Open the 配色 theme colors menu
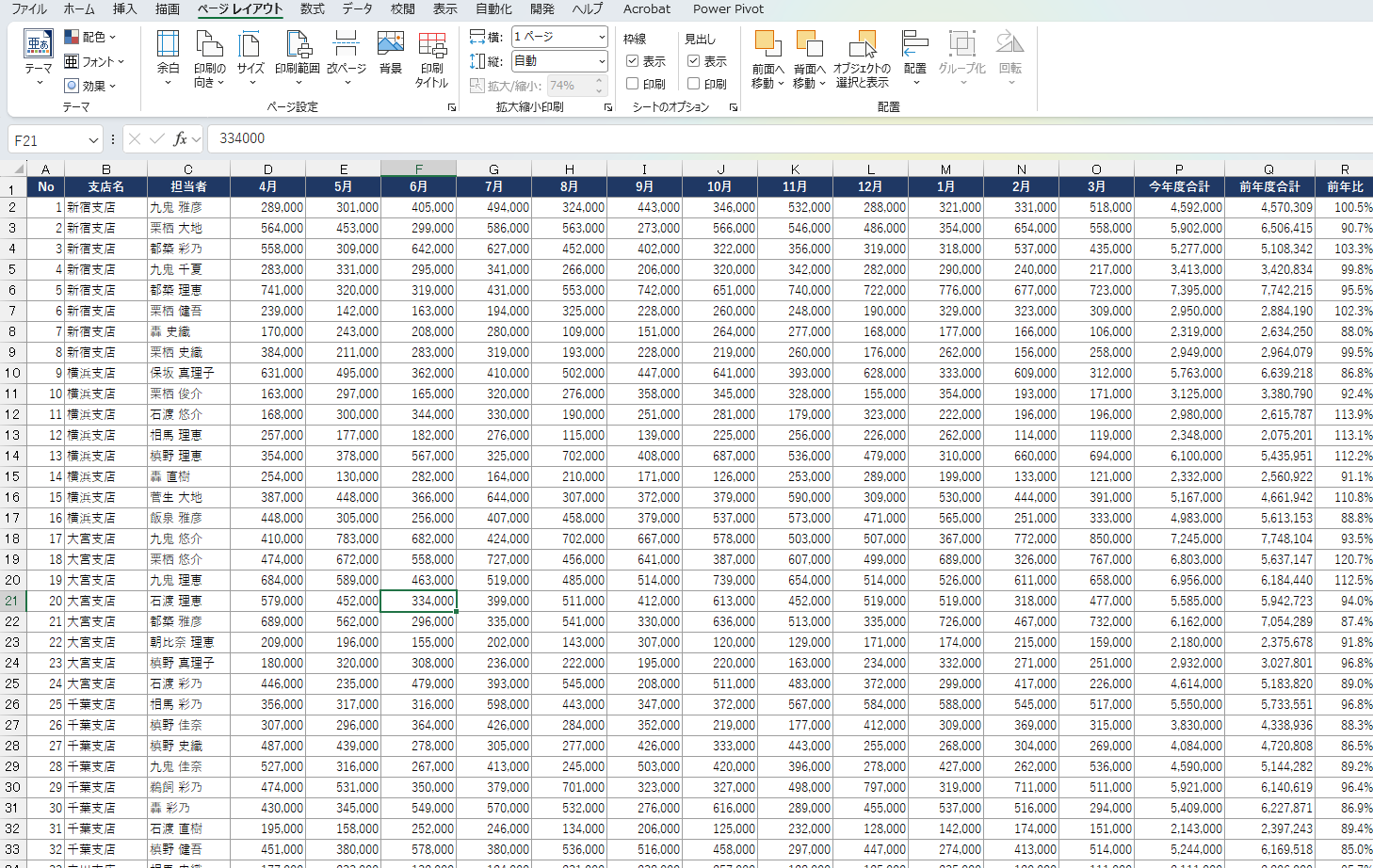The width and height of the screenshot is (1373, 868). click(90, 37)
